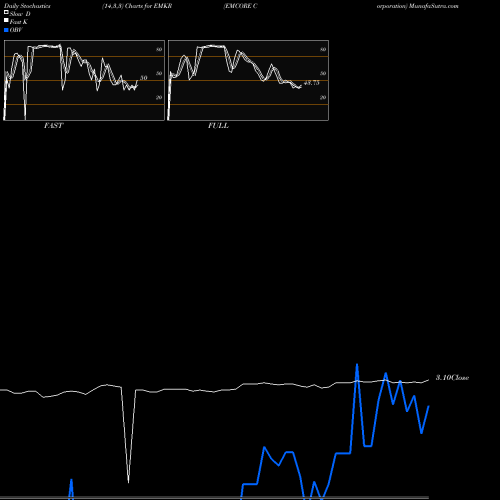Click the 'Fast K' legend label
Image resolution: width=500 pixels, height=500 pixels.
click(x=19, y=22)
